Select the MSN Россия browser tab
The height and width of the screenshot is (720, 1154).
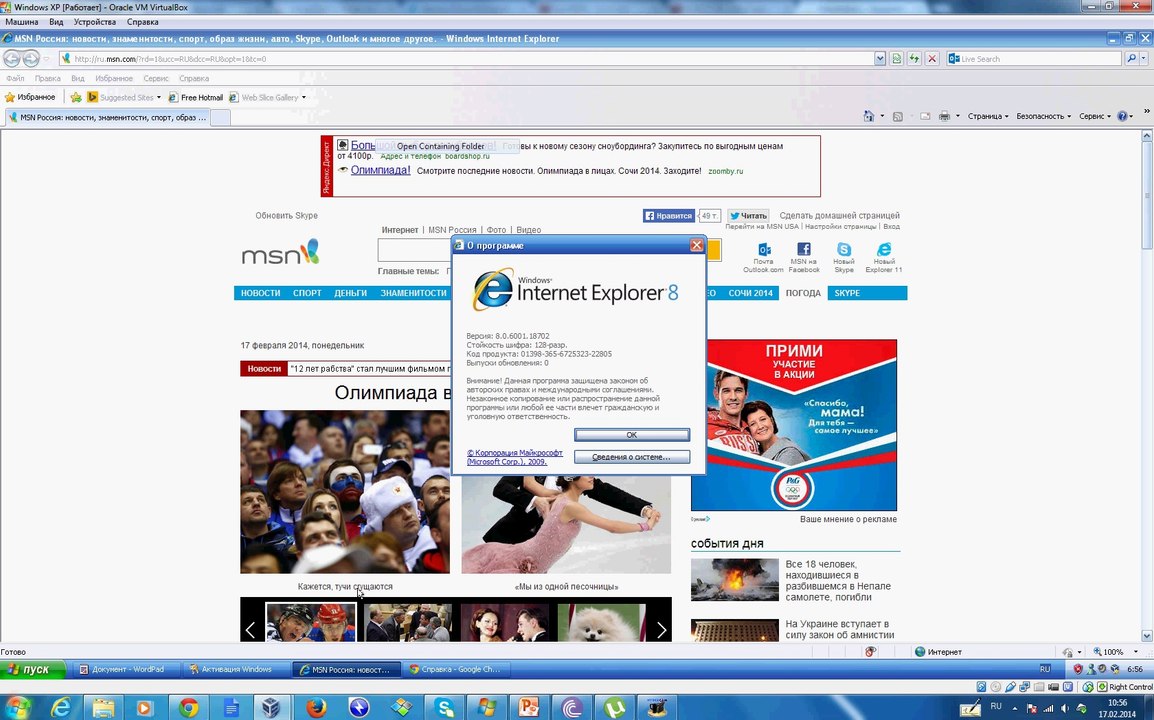pyautogui.click(x=107, y=117)
